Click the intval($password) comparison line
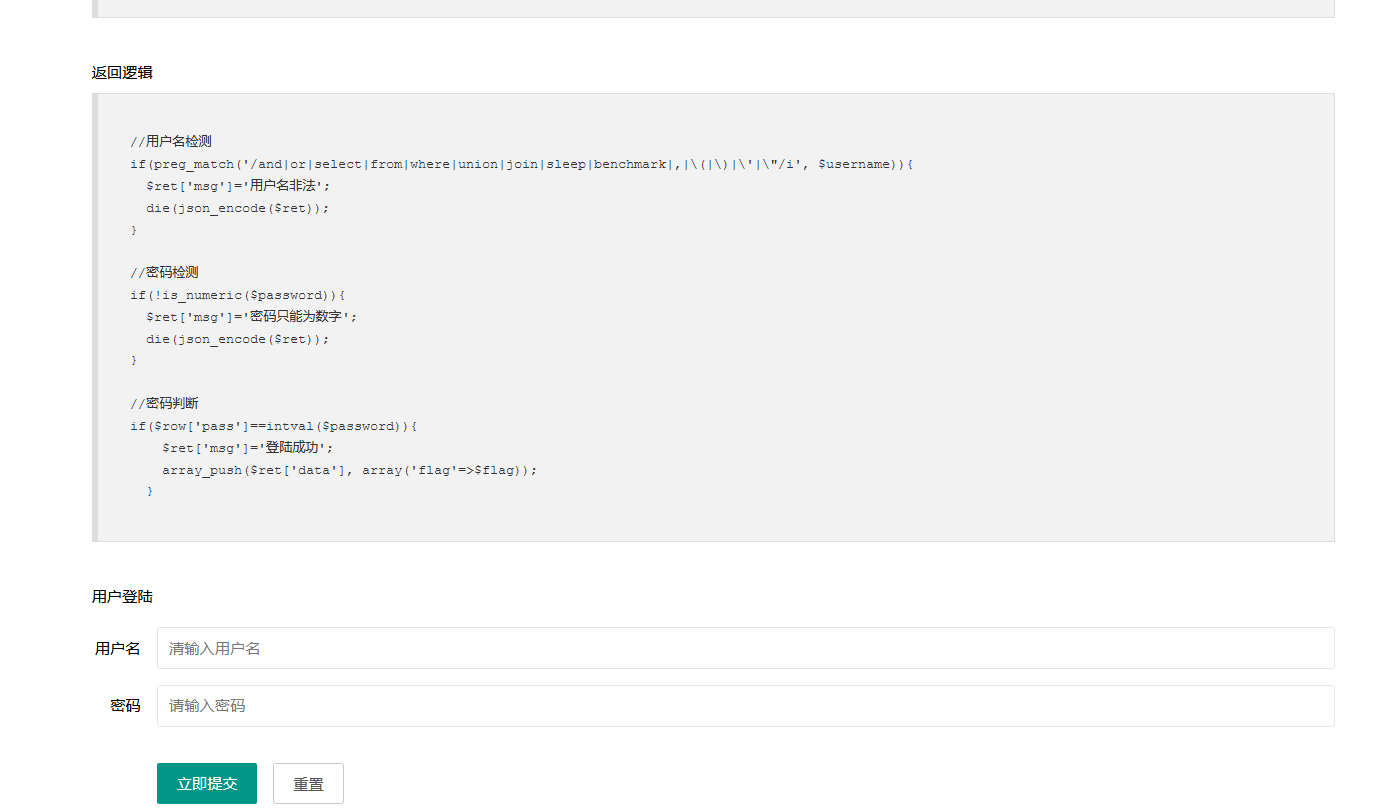Screen dimensions: 1394x811 (x=274, y=426)
